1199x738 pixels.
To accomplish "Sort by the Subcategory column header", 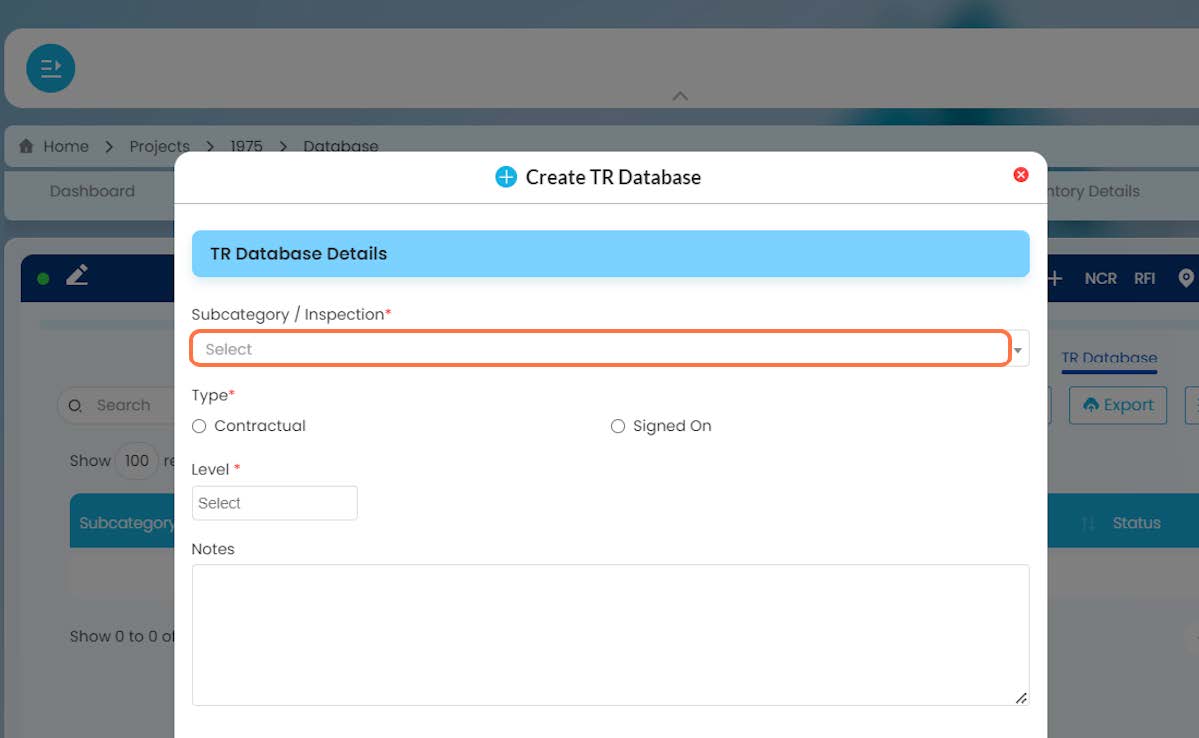I will [126, 523].
